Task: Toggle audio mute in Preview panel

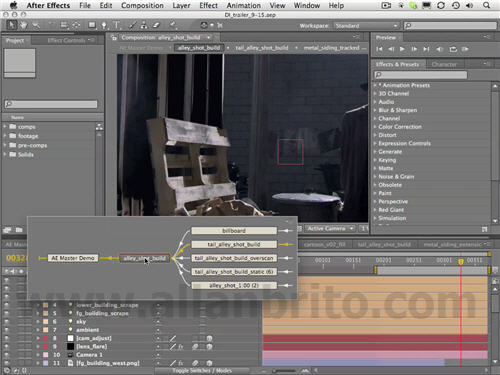Action: pos(440,49)
